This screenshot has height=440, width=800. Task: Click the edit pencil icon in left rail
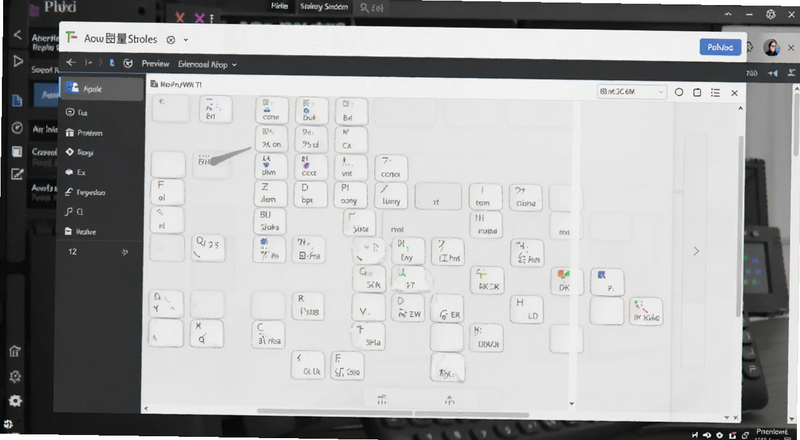point(17,174)
